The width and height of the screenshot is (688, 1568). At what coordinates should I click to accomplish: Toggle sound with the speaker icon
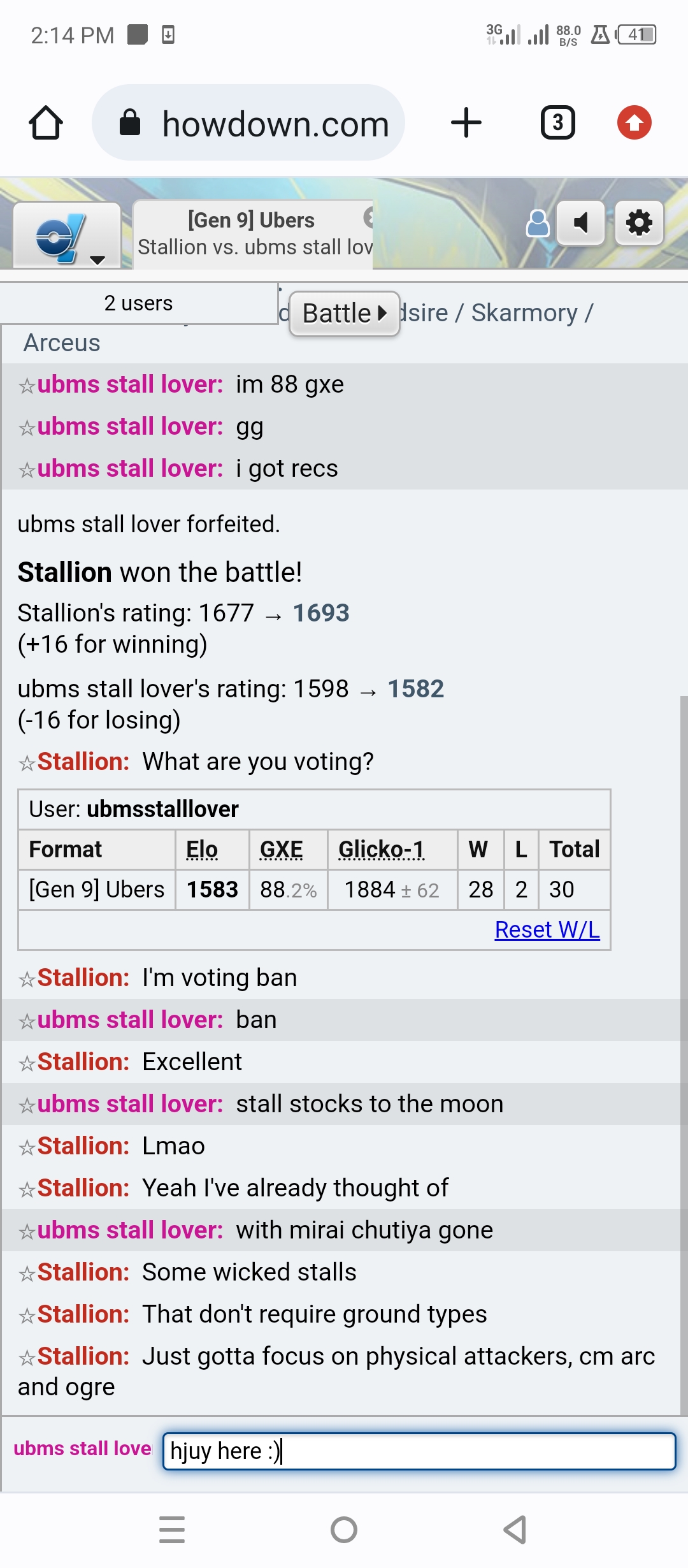(580, 223)
